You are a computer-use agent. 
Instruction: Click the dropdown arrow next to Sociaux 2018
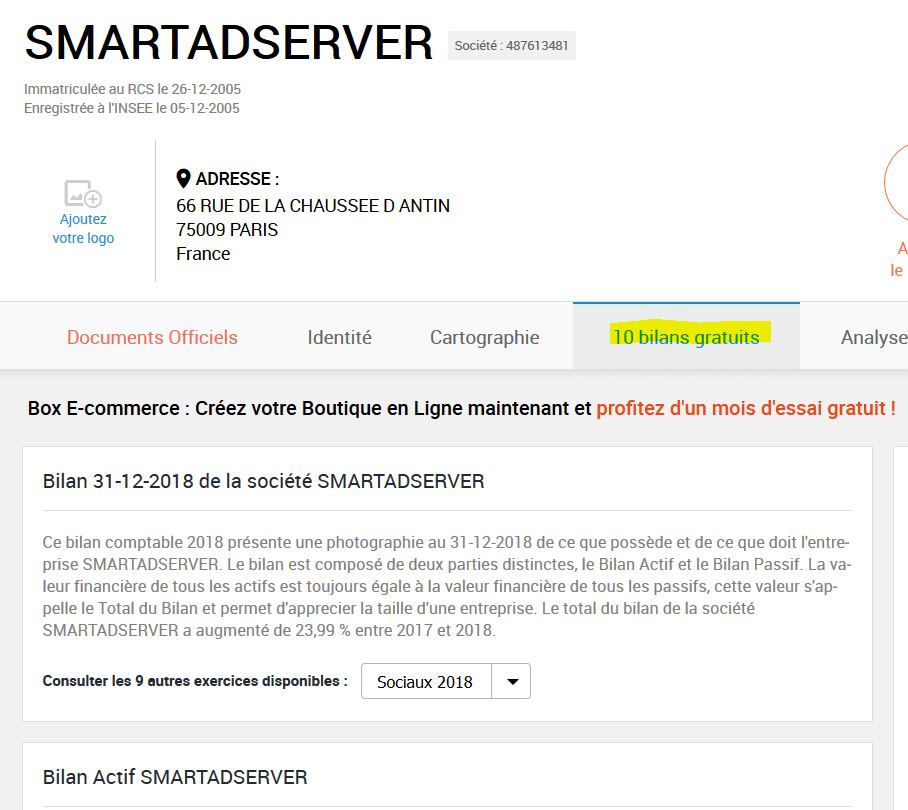[513, 682]
